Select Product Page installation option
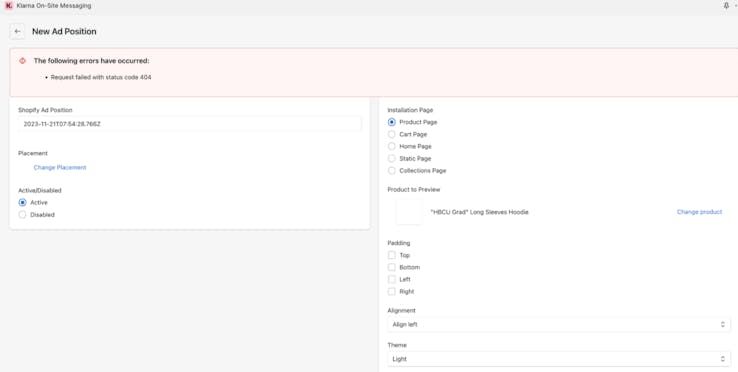The image size is (738, 372). coord(392,122)
